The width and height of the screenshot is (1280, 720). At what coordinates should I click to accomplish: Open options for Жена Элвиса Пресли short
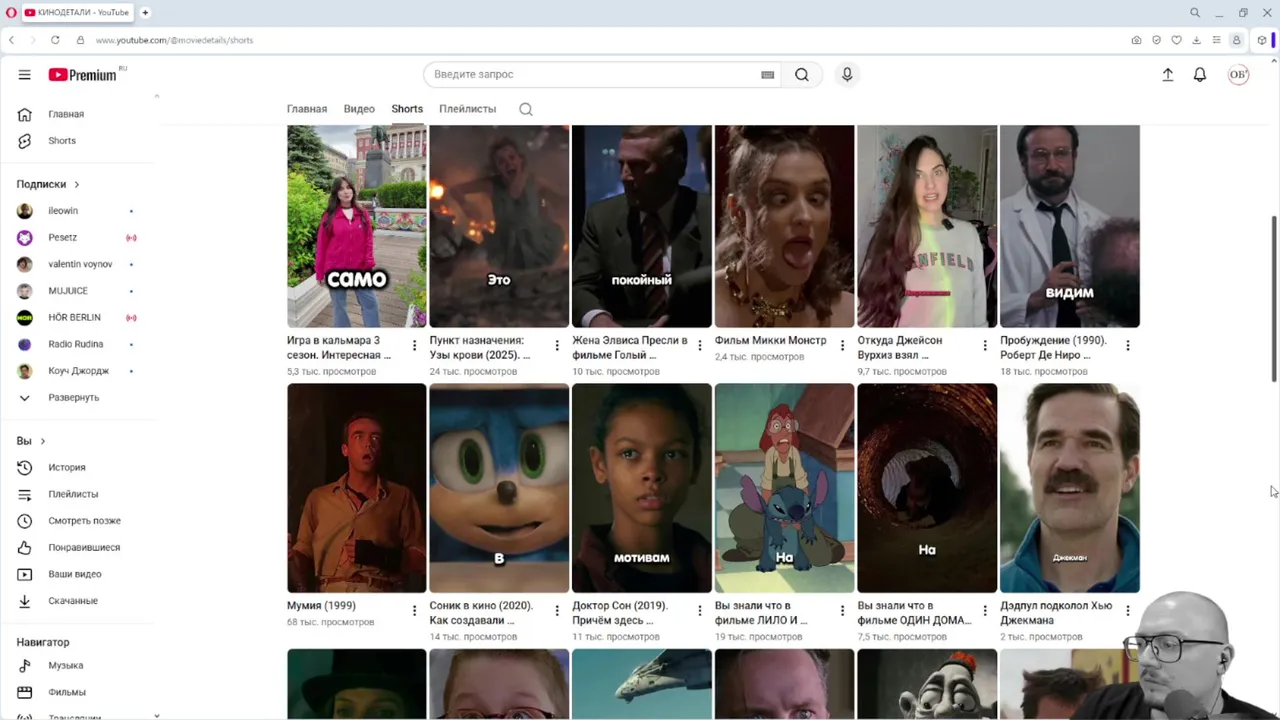[x=700, y=346]
